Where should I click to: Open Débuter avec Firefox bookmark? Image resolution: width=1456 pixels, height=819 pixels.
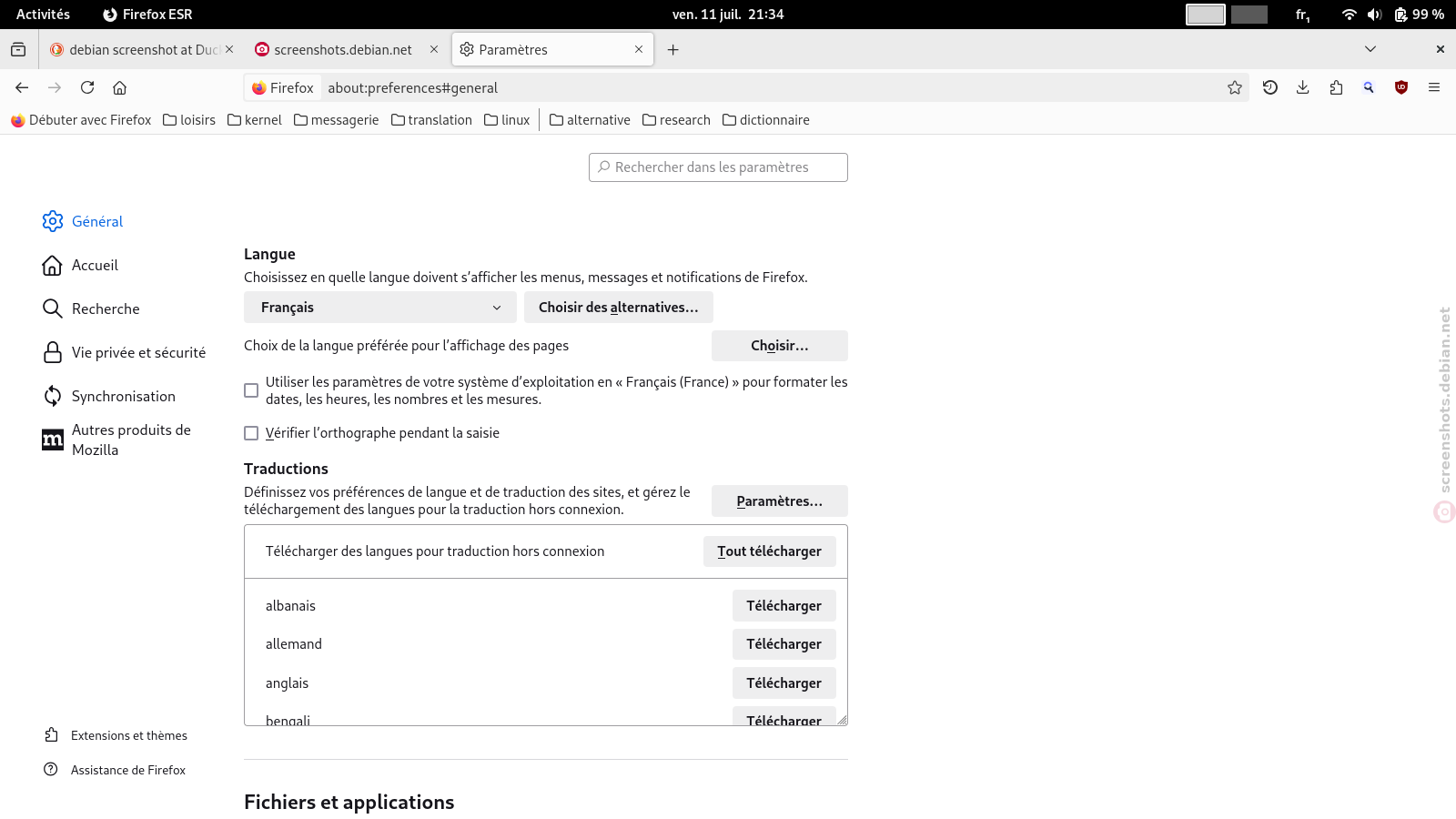[x=81, y=120]
